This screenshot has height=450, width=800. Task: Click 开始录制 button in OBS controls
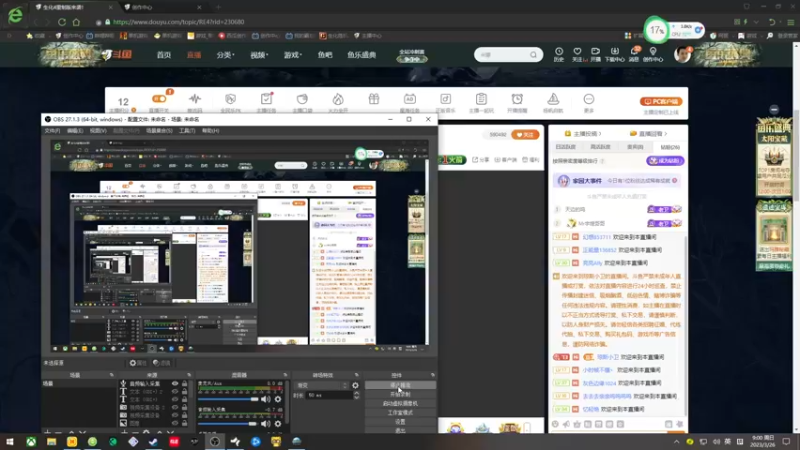[401, 394]
